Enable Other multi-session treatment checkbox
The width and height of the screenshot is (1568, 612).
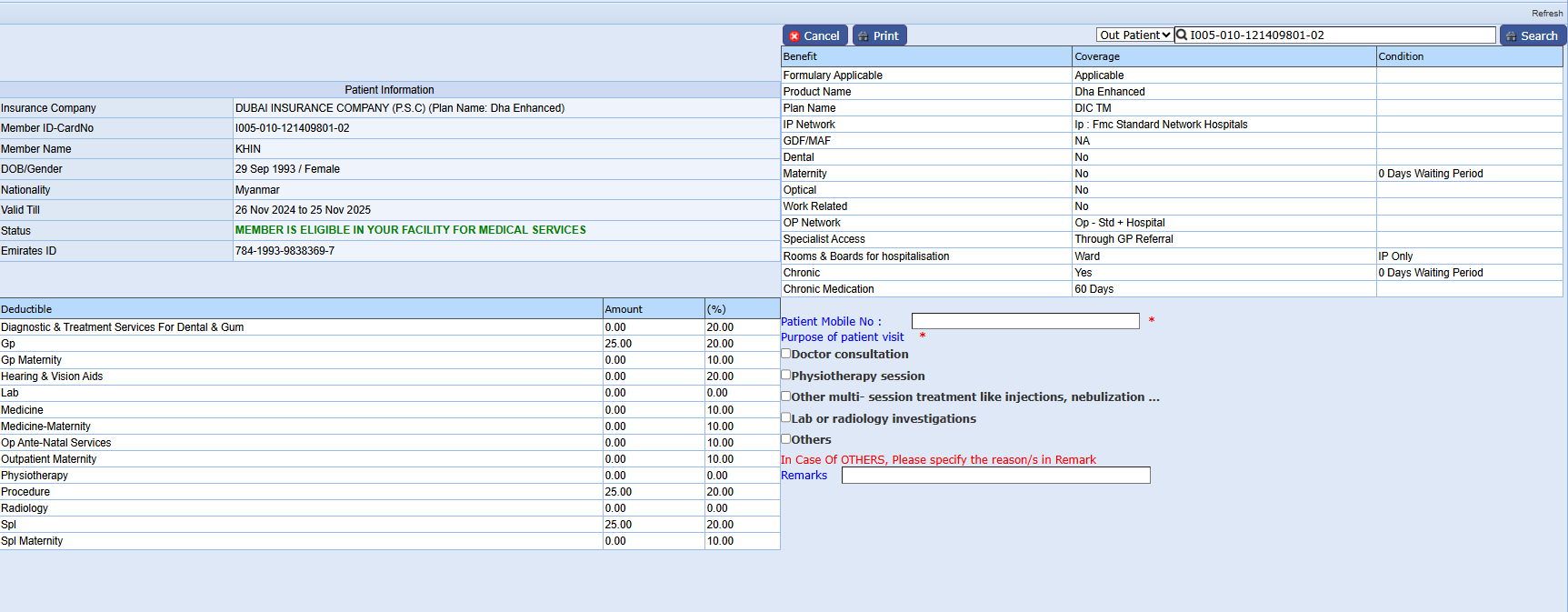786,396
